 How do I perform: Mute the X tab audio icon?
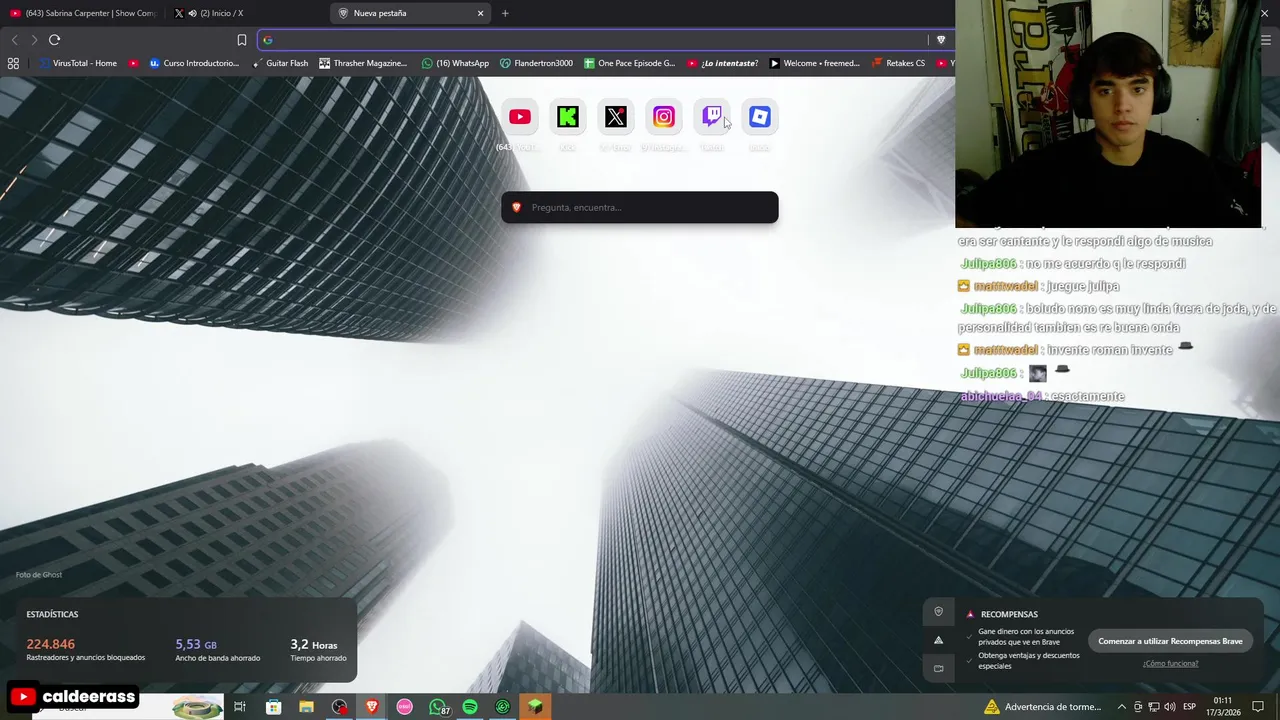192,13
